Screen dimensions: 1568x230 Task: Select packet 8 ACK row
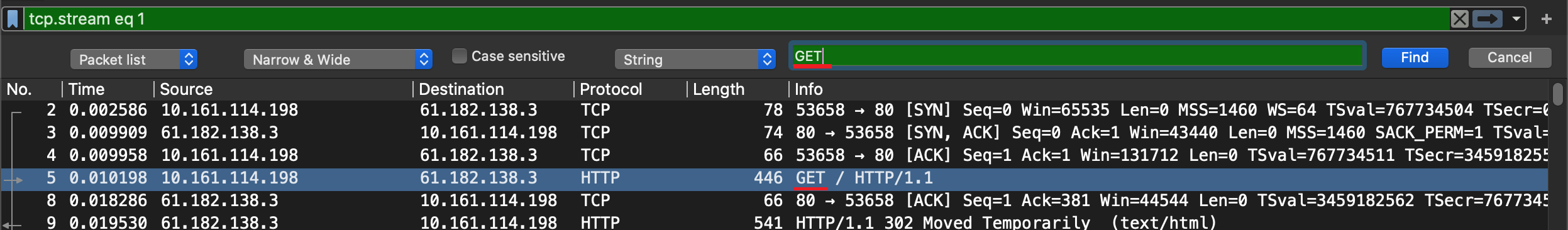pyautogui.click(x=775, y=200)
